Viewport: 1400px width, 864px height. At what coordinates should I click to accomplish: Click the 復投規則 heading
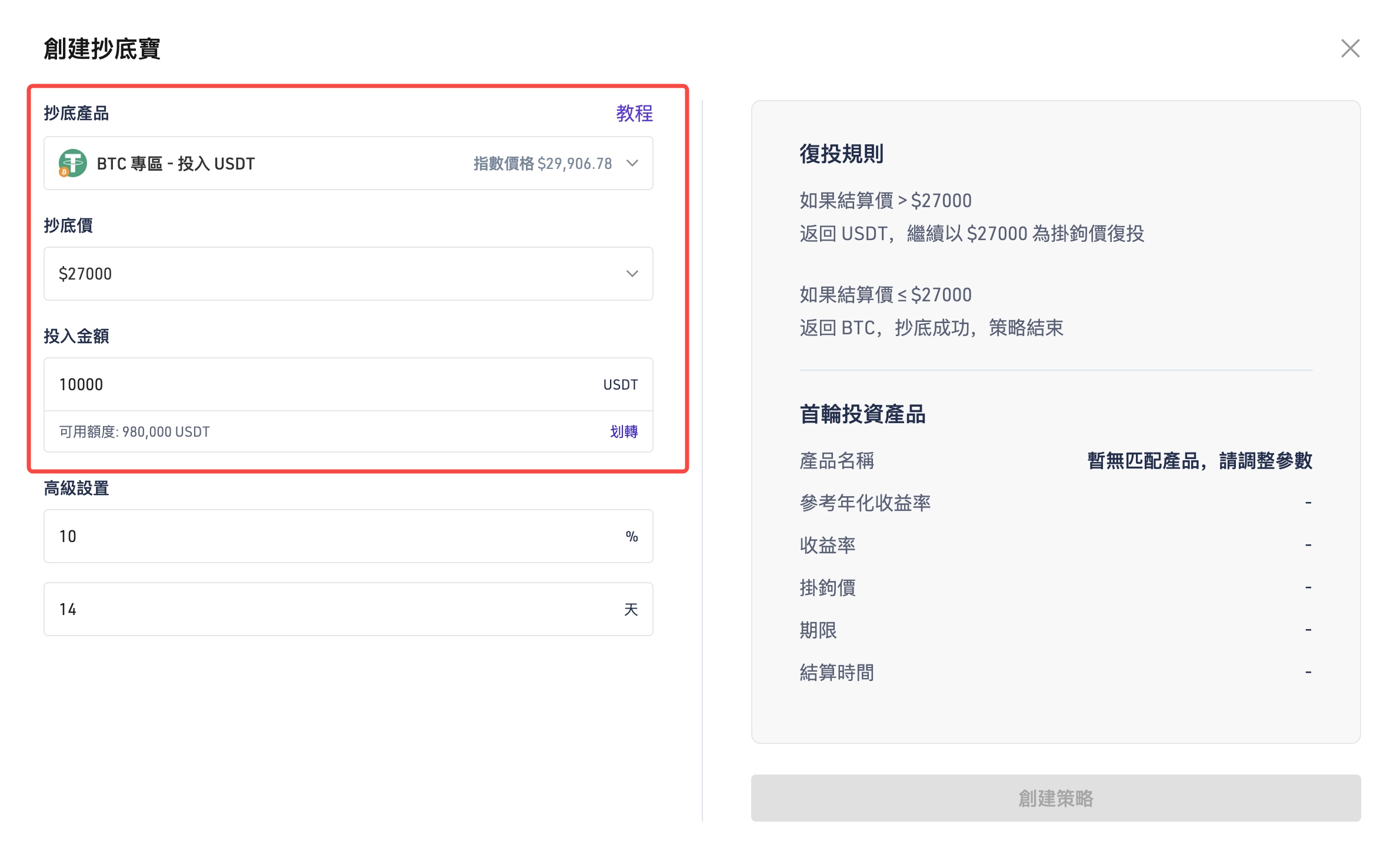[x=841, y=154]
